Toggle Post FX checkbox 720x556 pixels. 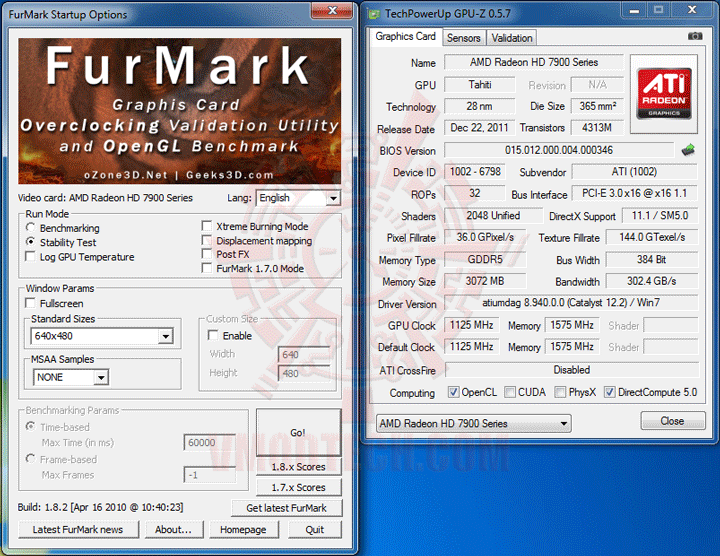tap(207, 254)
